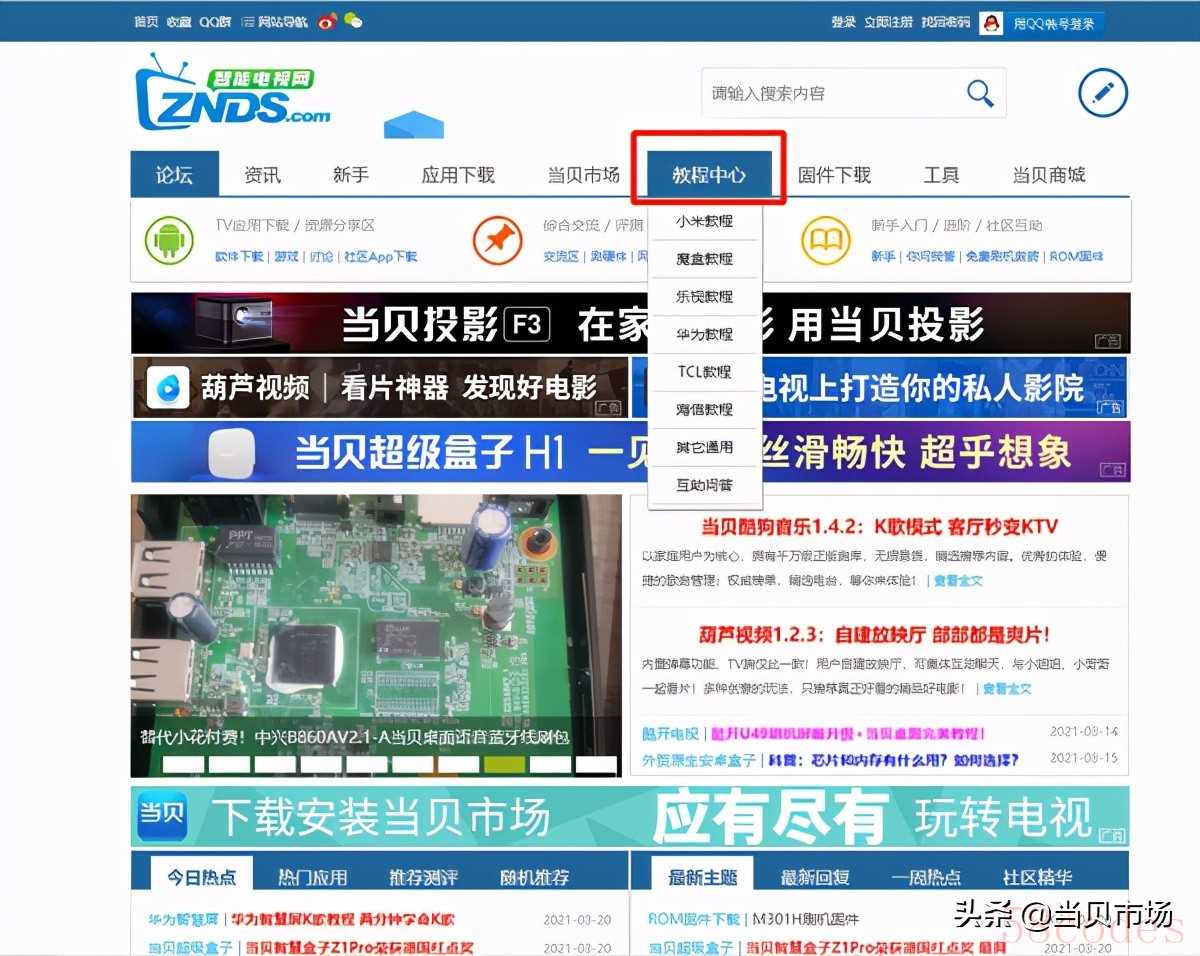Open the 社区App下载 sub-link
The height and width of the screenshot is (956, 1200).
click(380, 257)
